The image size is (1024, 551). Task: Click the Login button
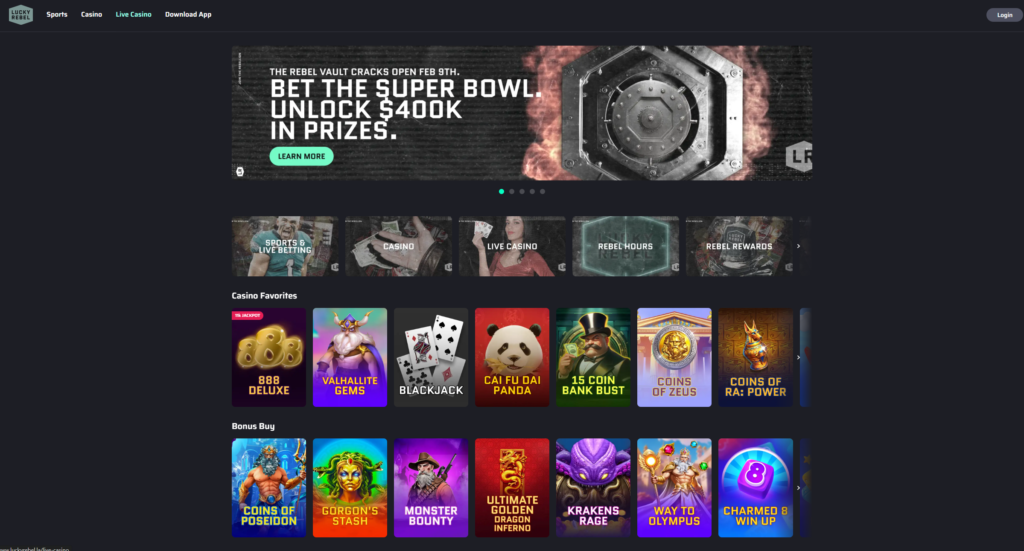tap(1004, 15)
